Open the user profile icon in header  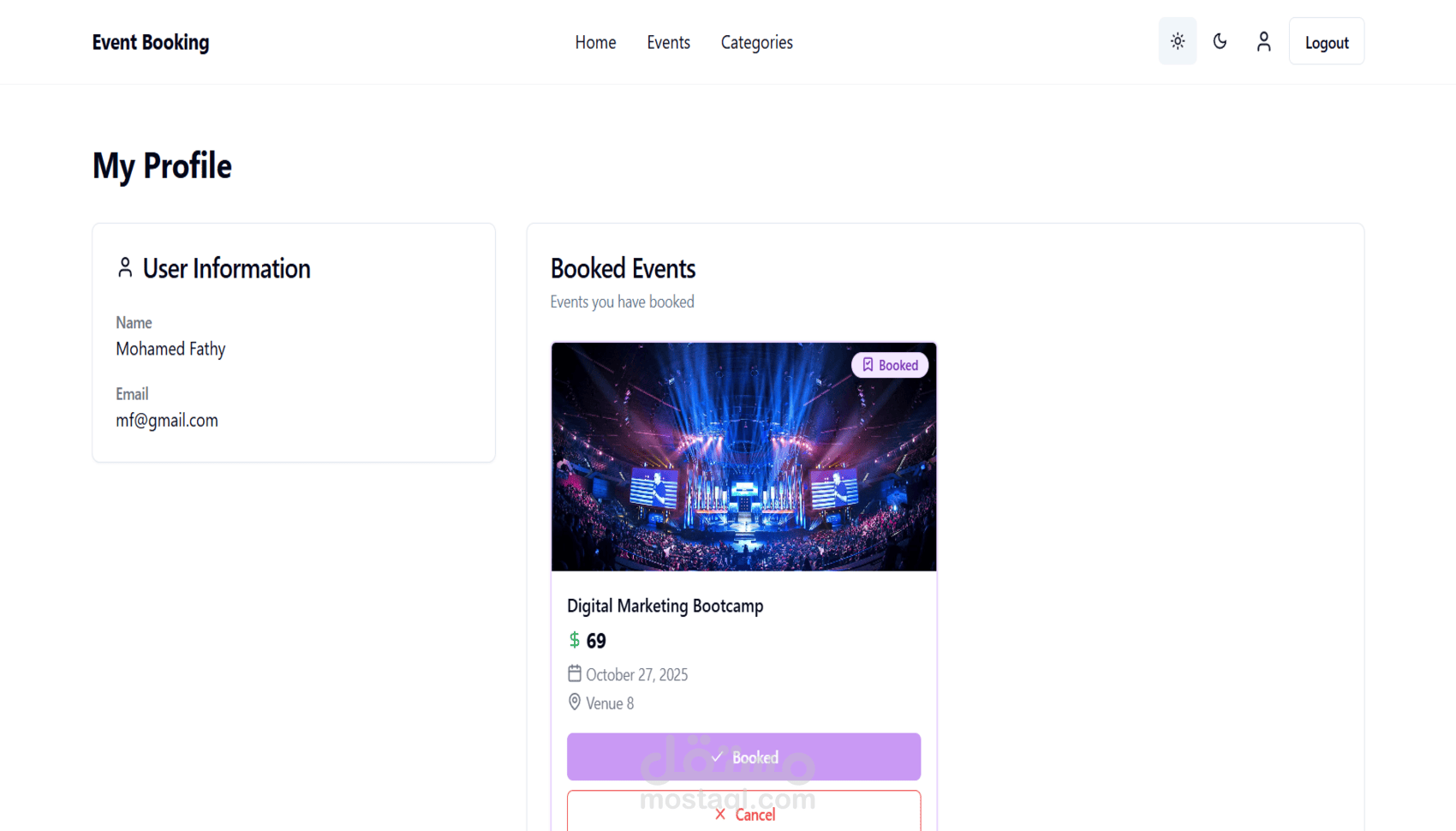[1263, 41]
